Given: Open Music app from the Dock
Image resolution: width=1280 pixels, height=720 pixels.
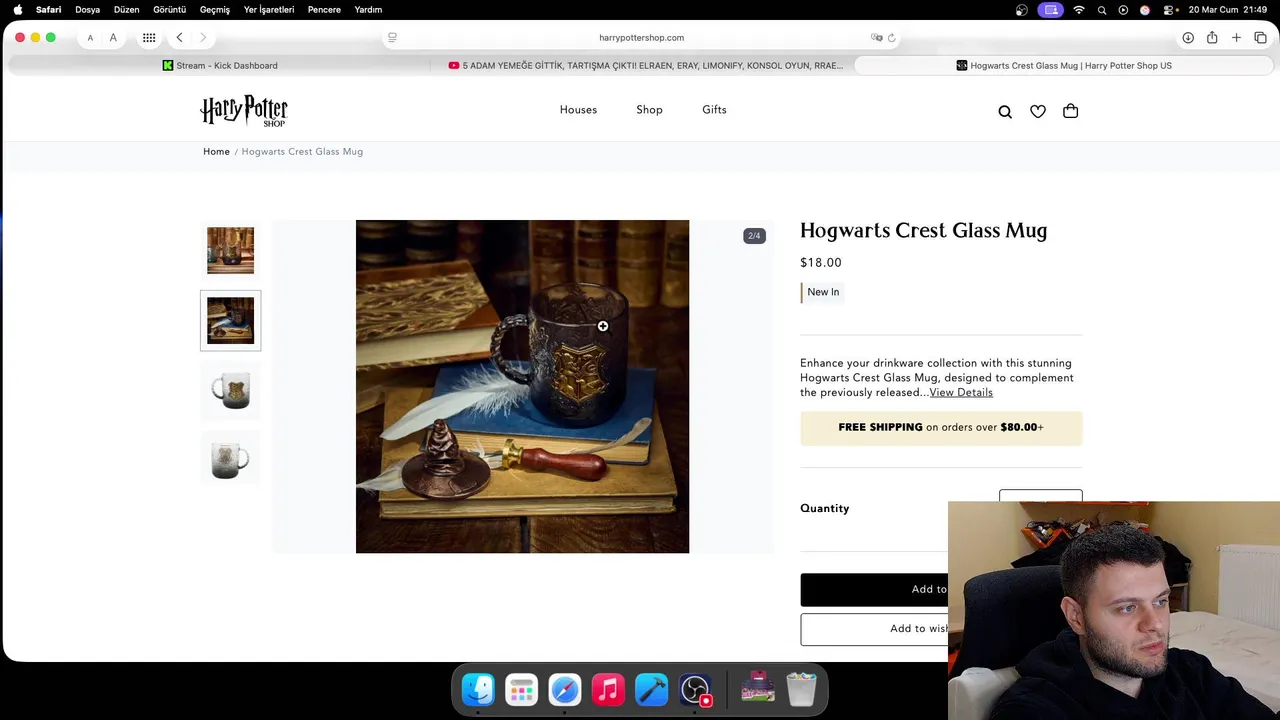Looking at the screenshot, I should click(x=608, y=689).
